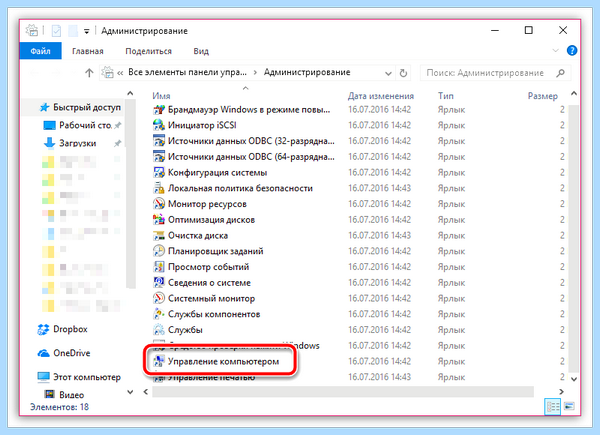The height and width of the screenshot is (435, 600).
Task: Click the Просмотр событий icon
Action: 159,267
